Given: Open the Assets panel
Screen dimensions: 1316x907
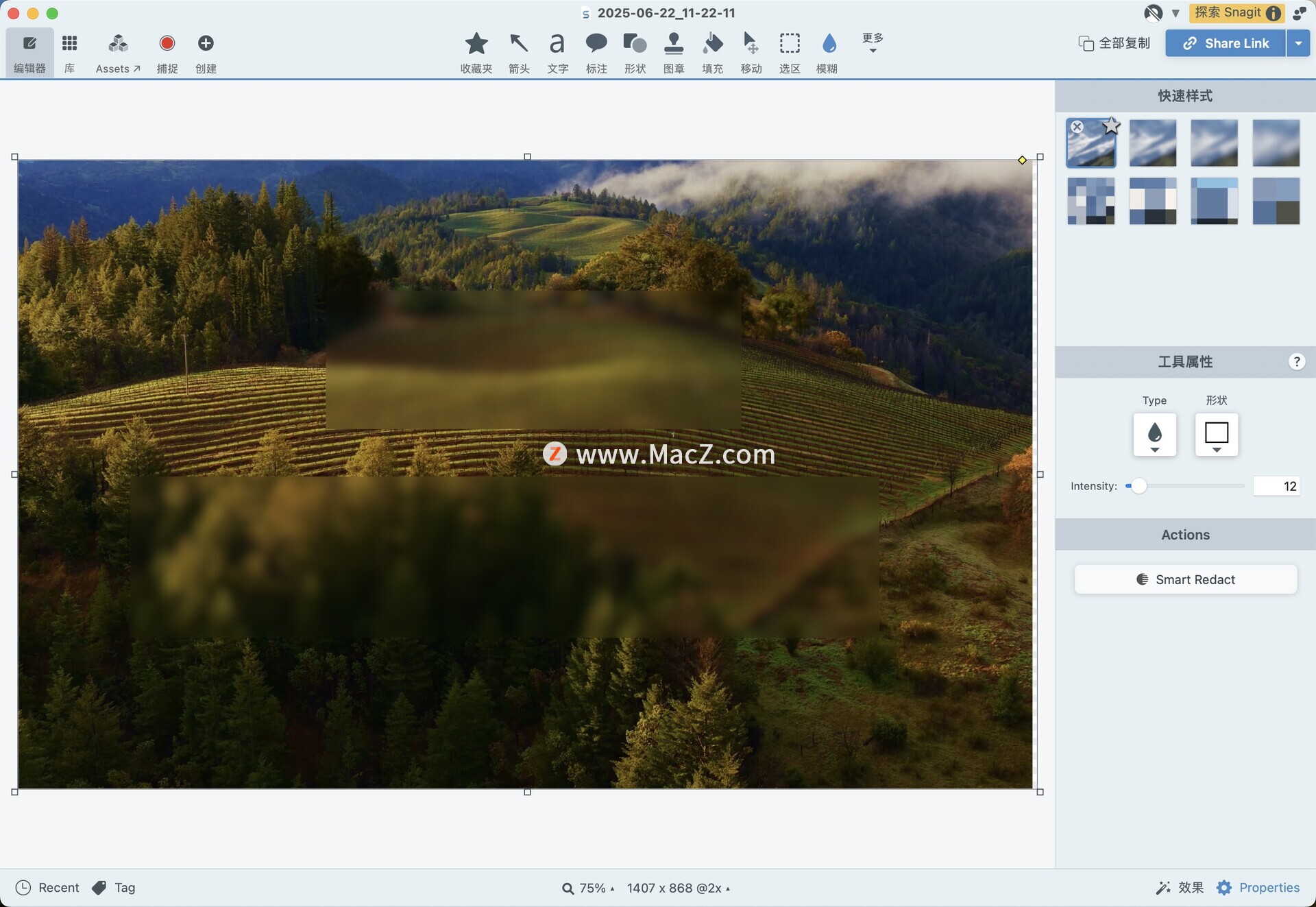Looking at the screenshot, I should click(x=118, y=53).
